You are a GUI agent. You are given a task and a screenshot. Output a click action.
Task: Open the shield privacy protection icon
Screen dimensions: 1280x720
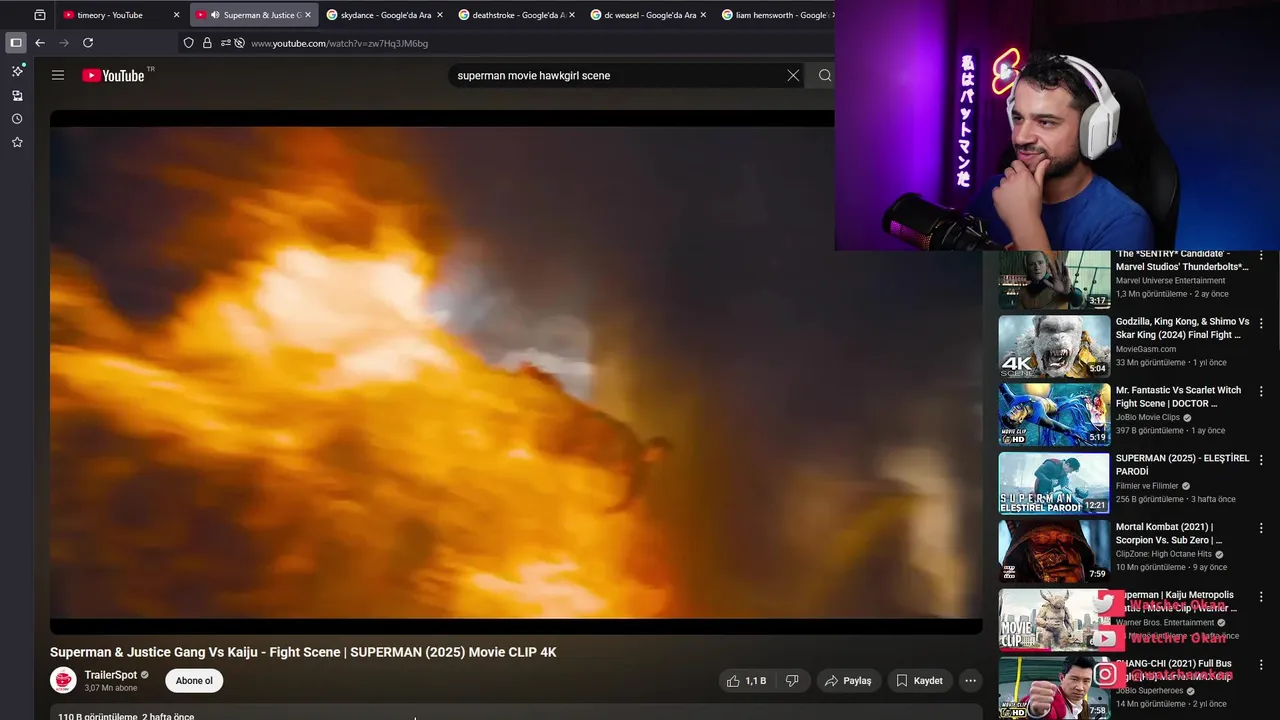click(188, 43)
